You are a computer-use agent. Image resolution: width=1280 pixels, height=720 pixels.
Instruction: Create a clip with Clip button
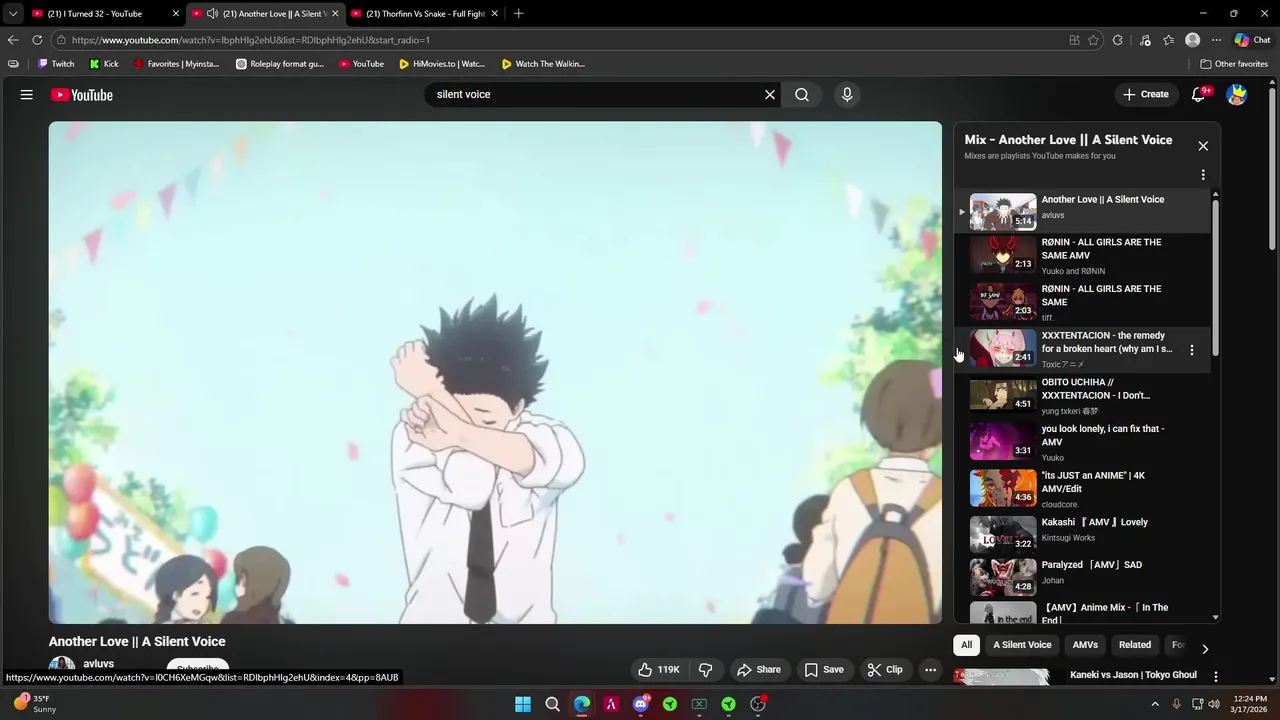(885, 670)
